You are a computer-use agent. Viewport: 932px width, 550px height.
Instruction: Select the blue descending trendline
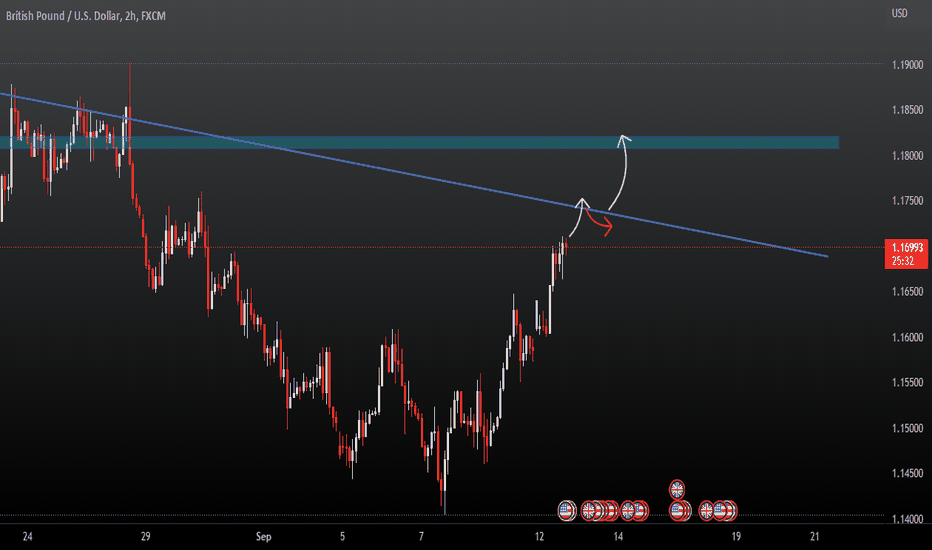[416, 175]
